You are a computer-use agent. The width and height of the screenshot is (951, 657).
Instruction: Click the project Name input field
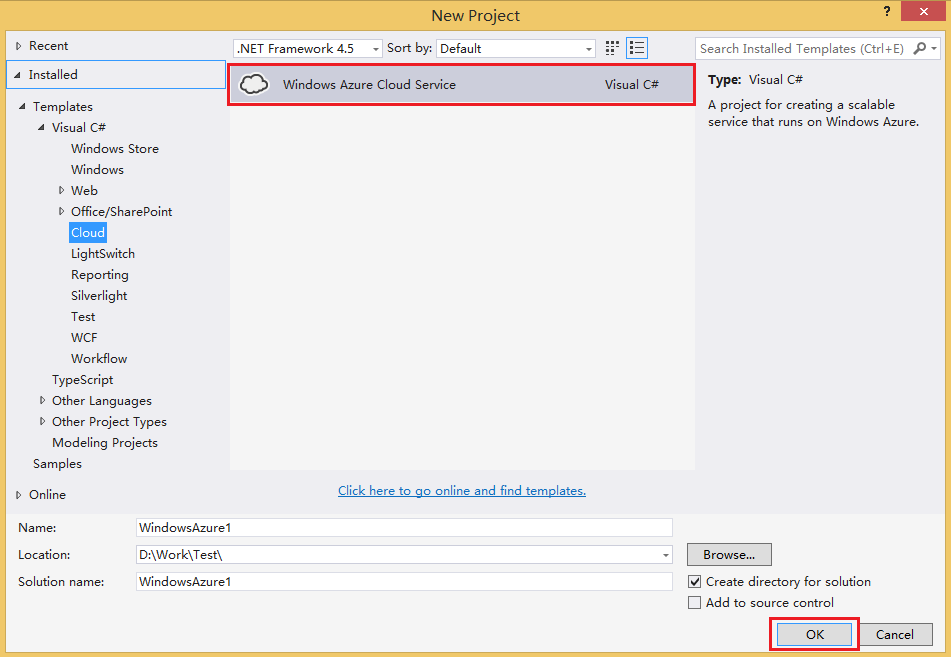(x=404, y=528)
